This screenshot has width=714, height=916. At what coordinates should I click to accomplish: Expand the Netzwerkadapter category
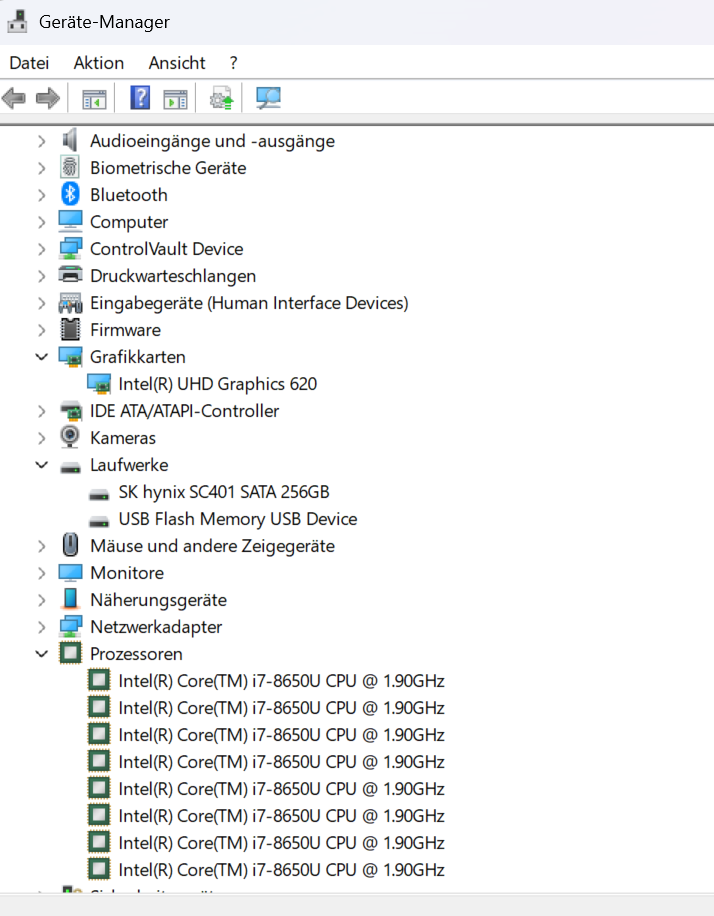[x=41, y=627]
